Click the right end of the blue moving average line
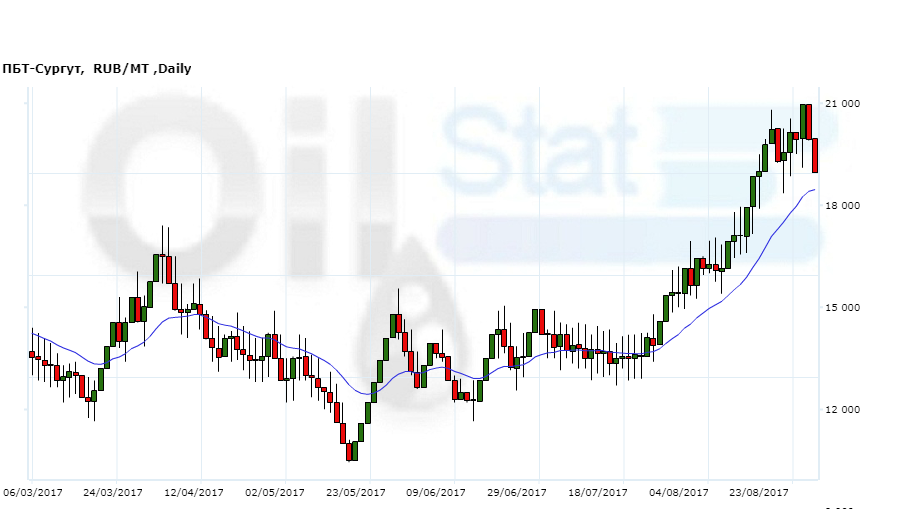Screen dimensions: 909x509 click(x=814, y=189)
